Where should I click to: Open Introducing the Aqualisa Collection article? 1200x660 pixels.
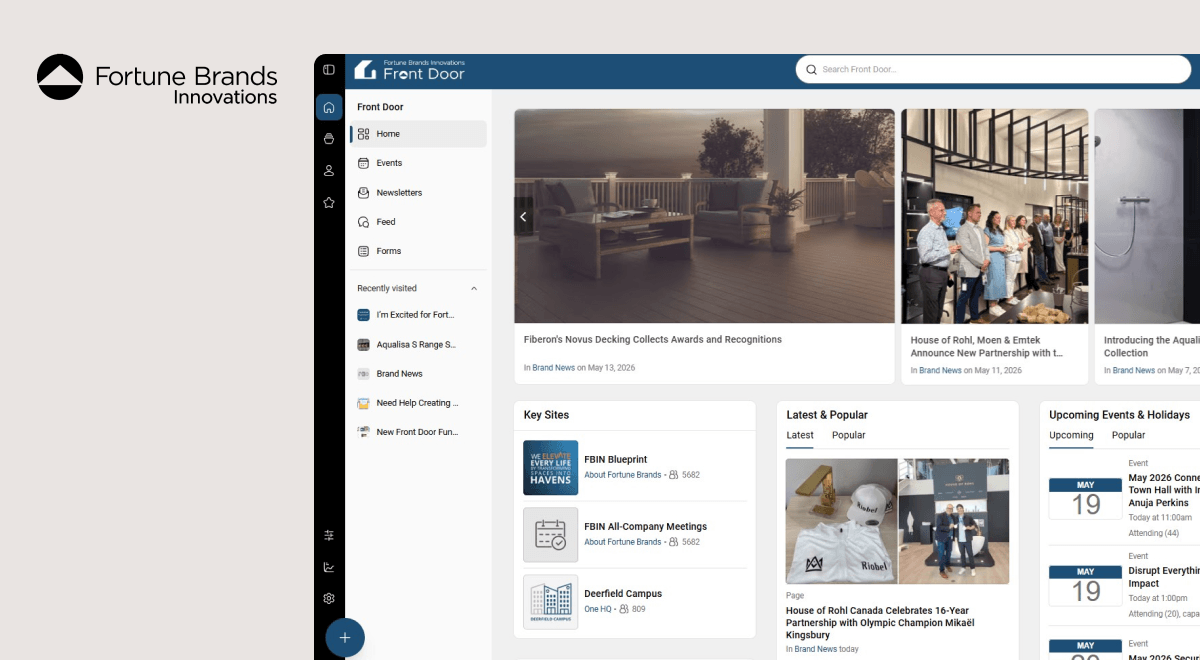[1151, 346]
